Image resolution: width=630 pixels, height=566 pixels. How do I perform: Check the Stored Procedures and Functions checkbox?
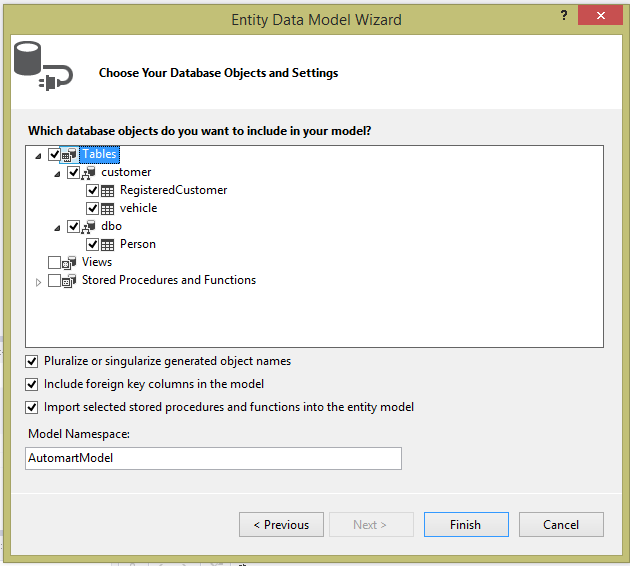[x=54, y=280]
